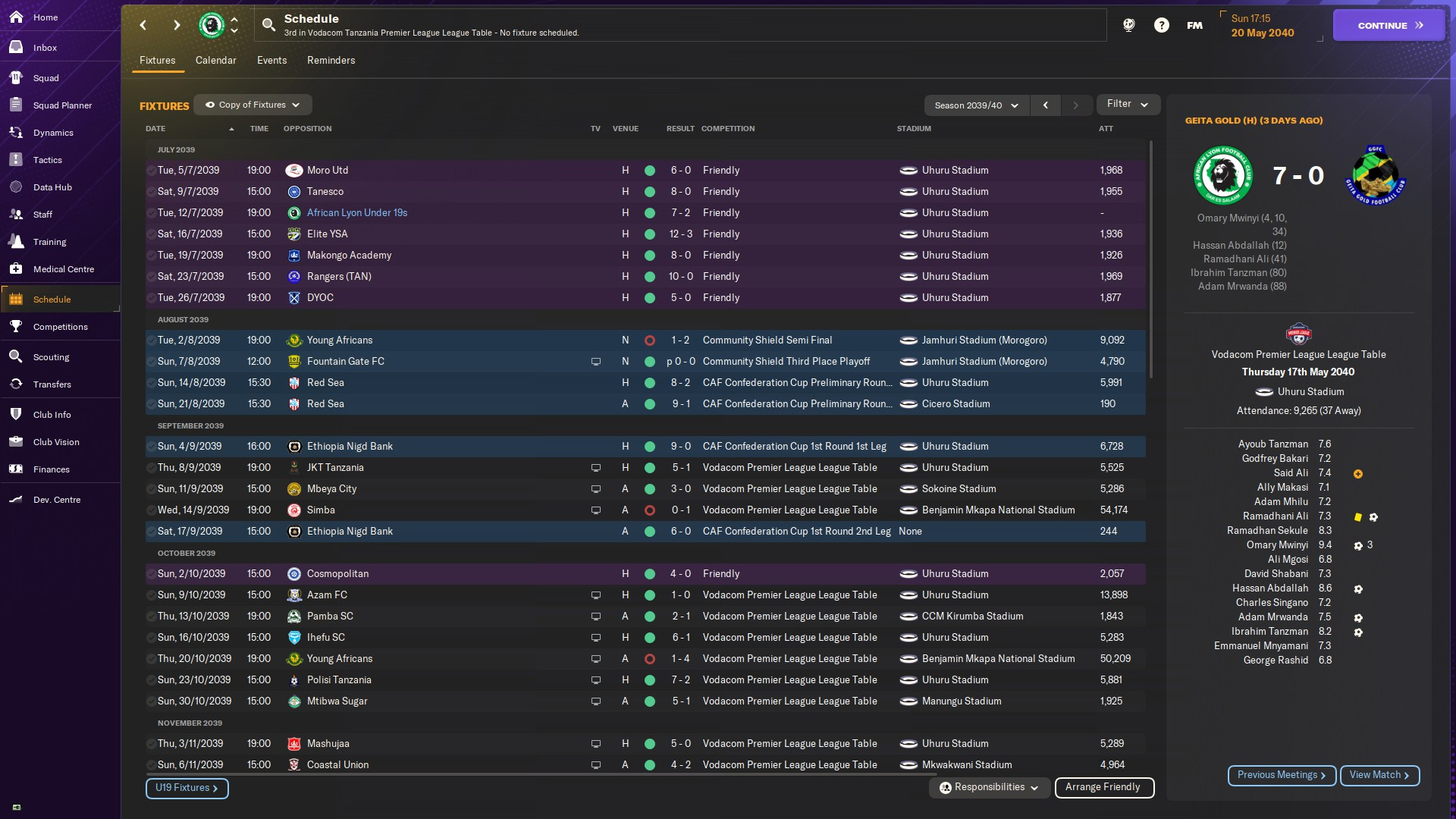Click the Arrange Friendly button
Image resolution: width=1456 pixels, height=819 pixels.
point(1103,787)
